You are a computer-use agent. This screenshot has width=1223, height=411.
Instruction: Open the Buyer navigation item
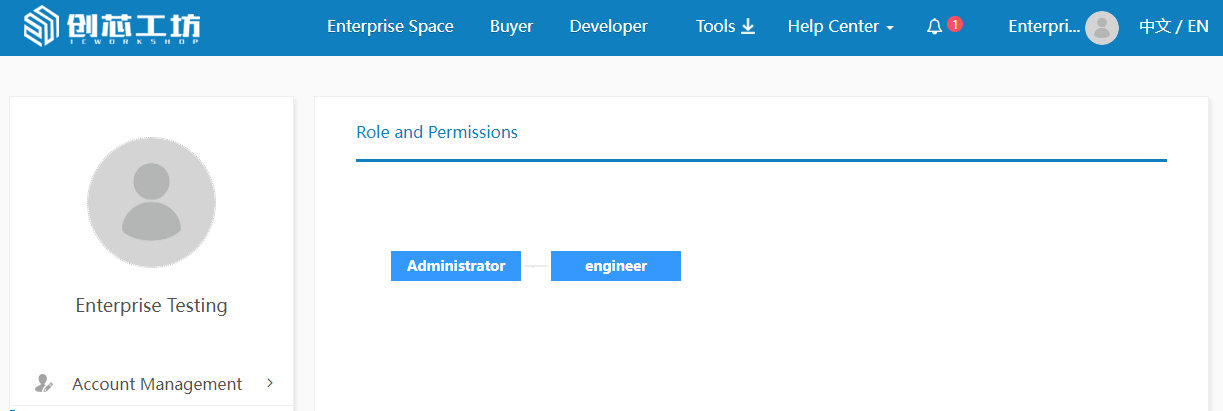pyautogui.click(x=511, y=27)
